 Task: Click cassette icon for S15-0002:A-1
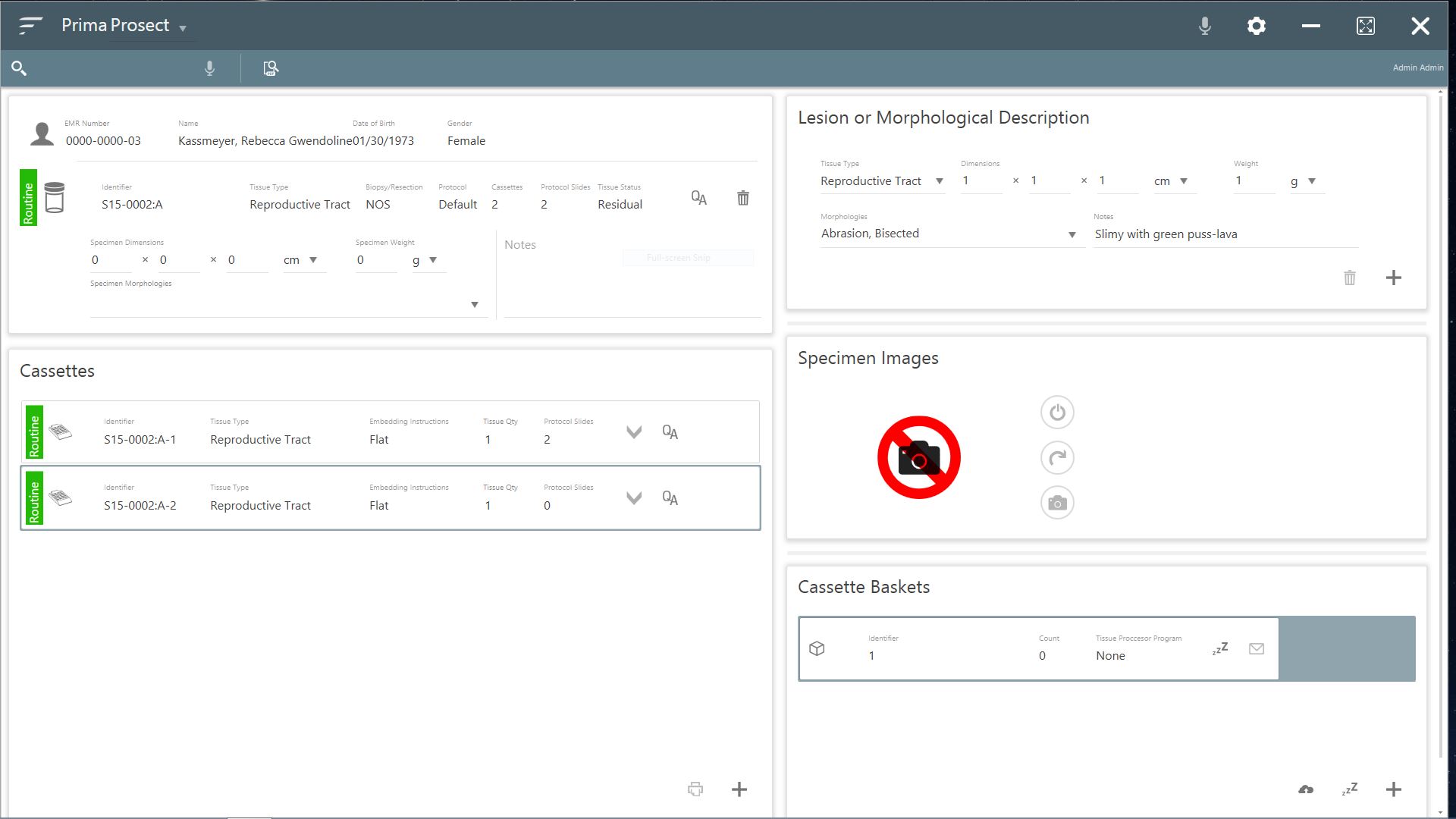(61, 432)
